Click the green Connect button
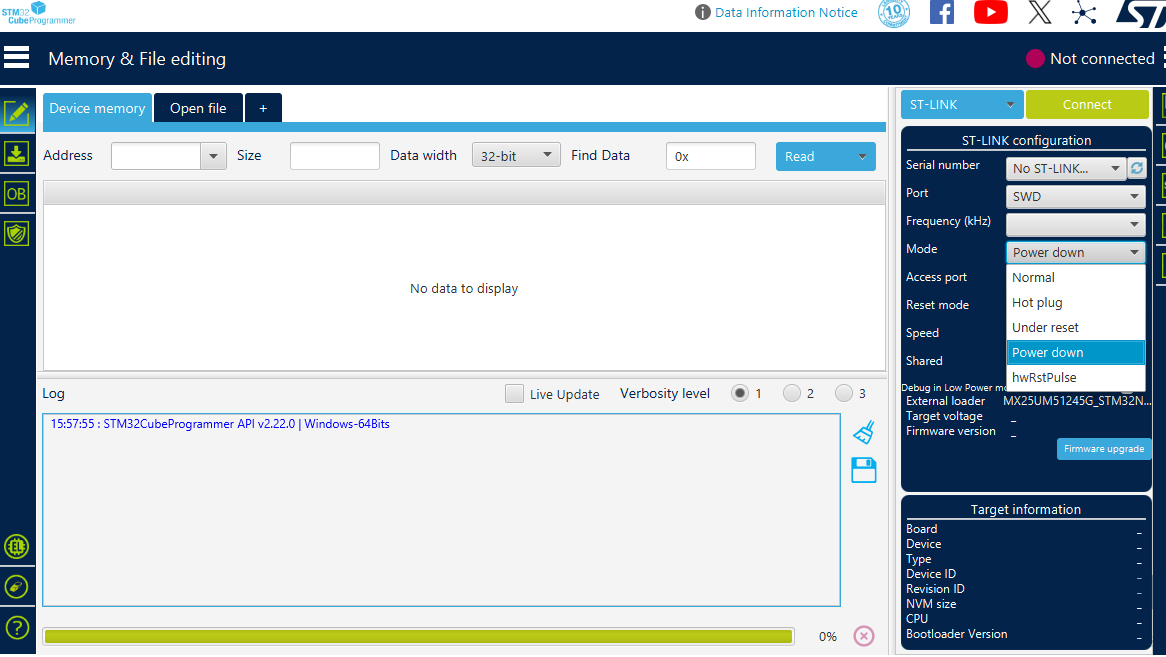 pos(1087,105)
